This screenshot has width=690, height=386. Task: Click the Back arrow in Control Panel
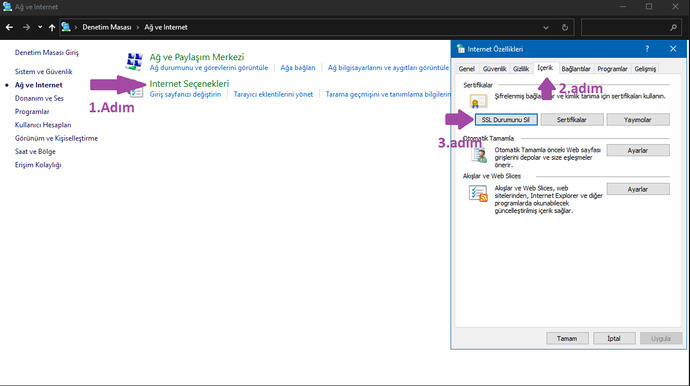[9, 27]
